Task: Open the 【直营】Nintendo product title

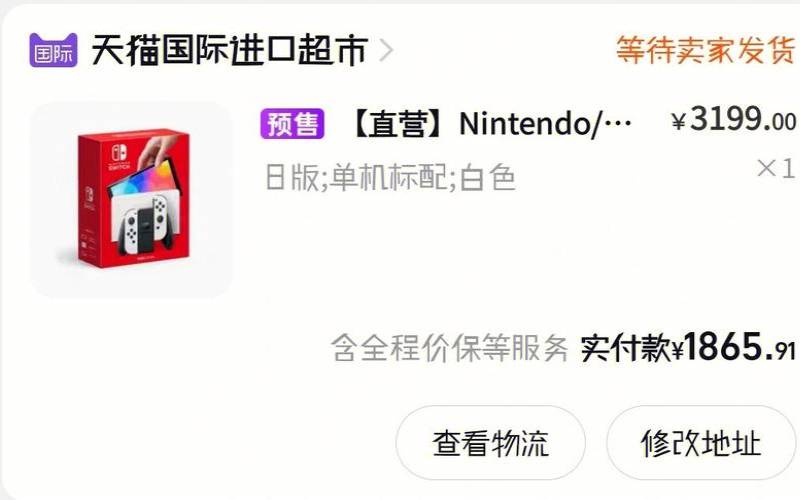Action: click(x=491, y=123)
